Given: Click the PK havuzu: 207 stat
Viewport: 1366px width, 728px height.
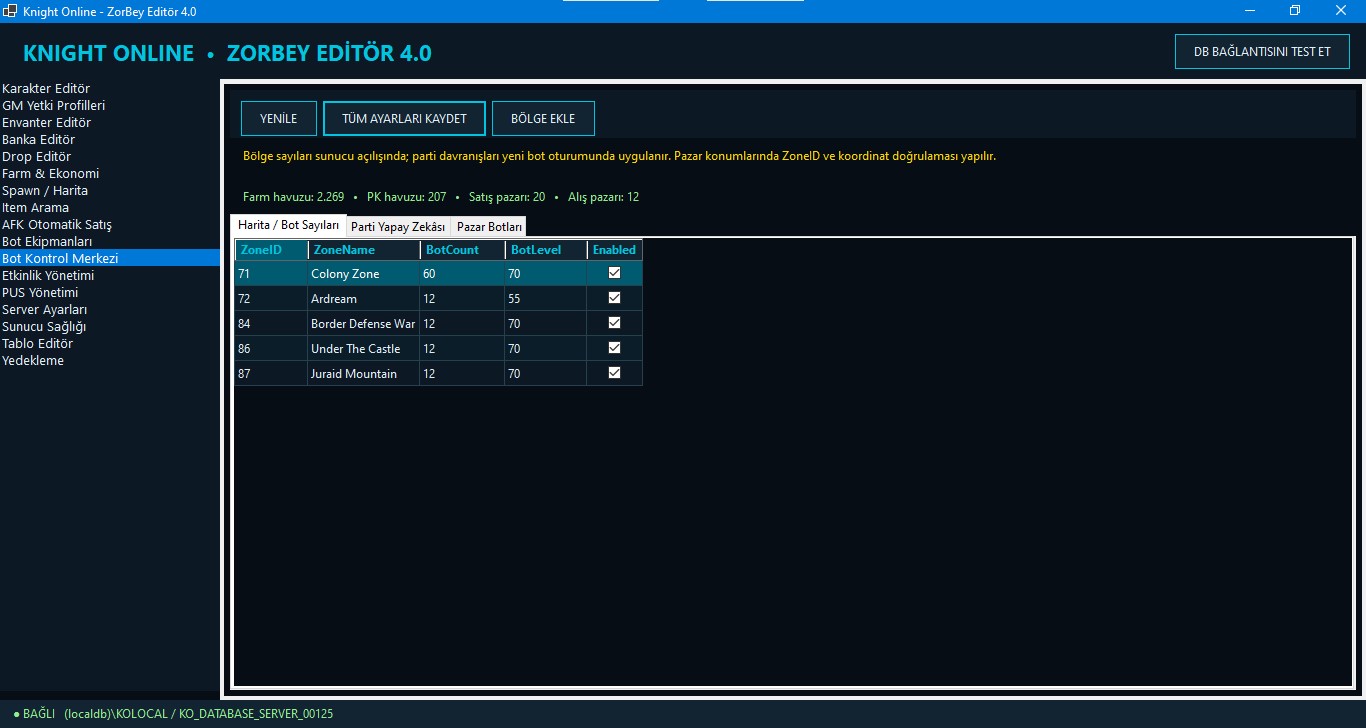Looking at the screenshot, I should (x=406, y=197).
